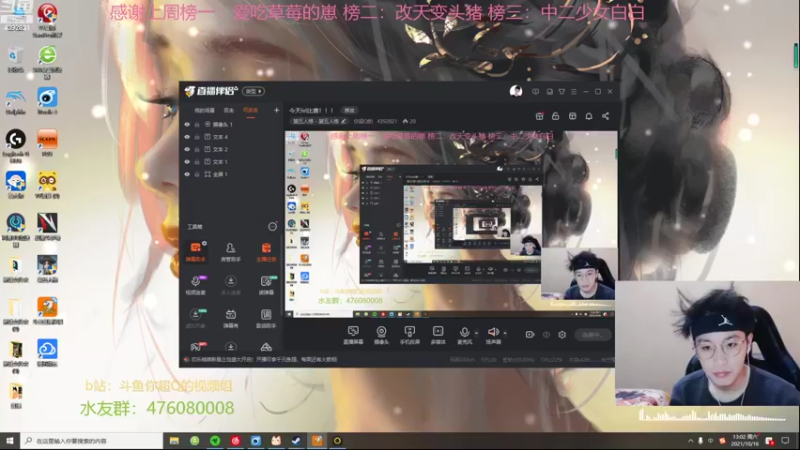Add a new scene with plus button

coord(277,110)
